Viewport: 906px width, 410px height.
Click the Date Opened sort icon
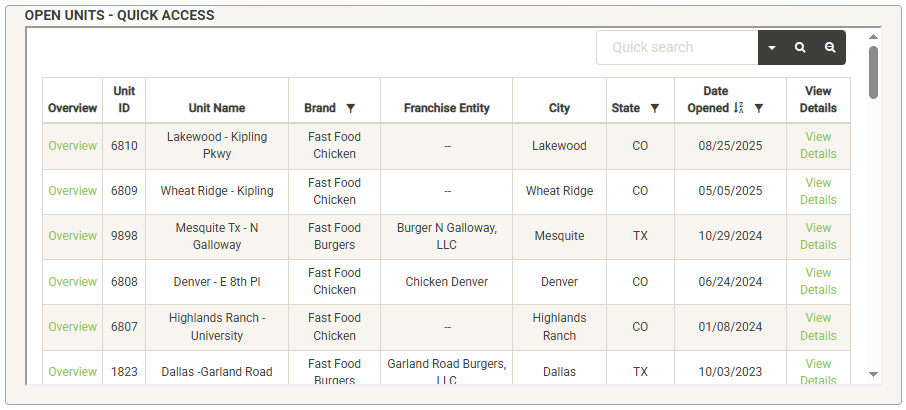click(739, 108)
